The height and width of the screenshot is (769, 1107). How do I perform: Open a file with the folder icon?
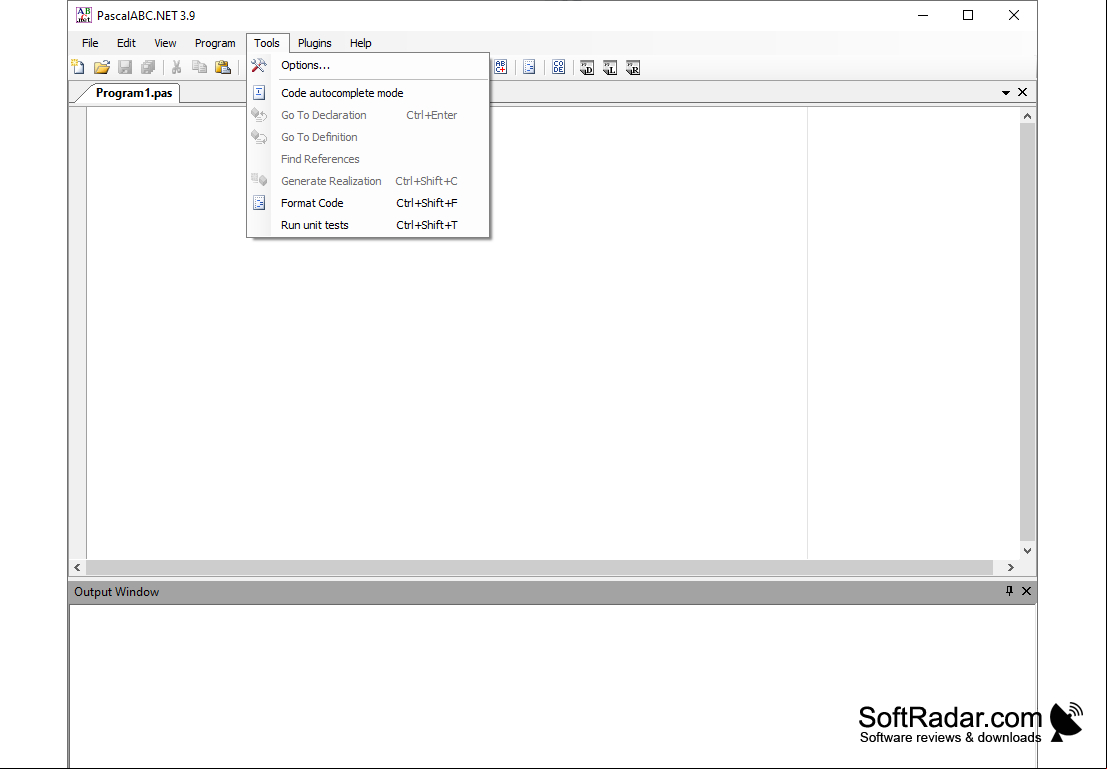pyautogui.click(x=102, y=67)
